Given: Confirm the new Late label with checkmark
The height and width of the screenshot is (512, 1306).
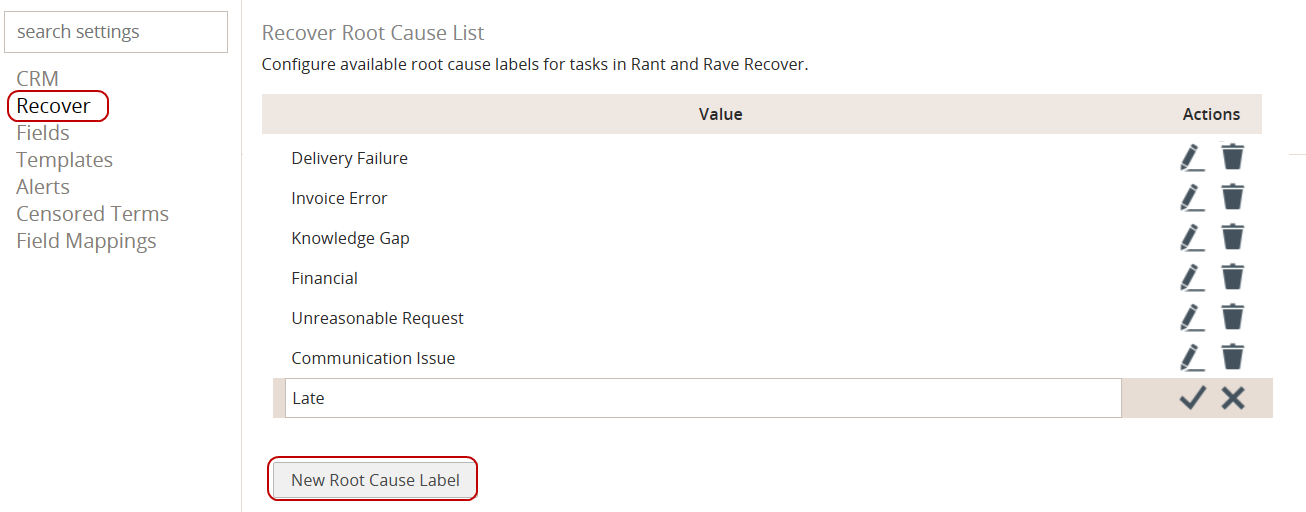Looking at the screenshot, I should (x=1192, y=398).
